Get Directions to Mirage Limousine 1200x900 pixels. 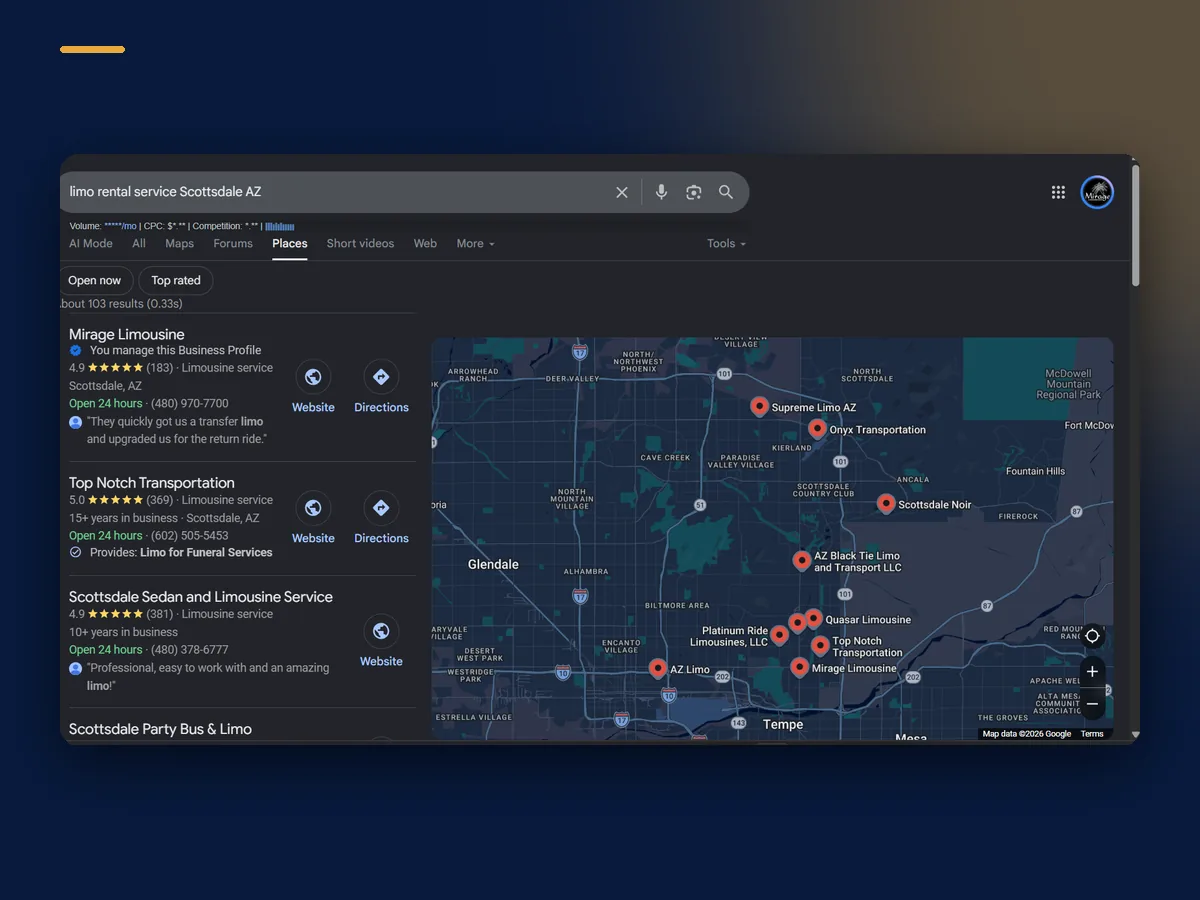[x=381, y=377]
